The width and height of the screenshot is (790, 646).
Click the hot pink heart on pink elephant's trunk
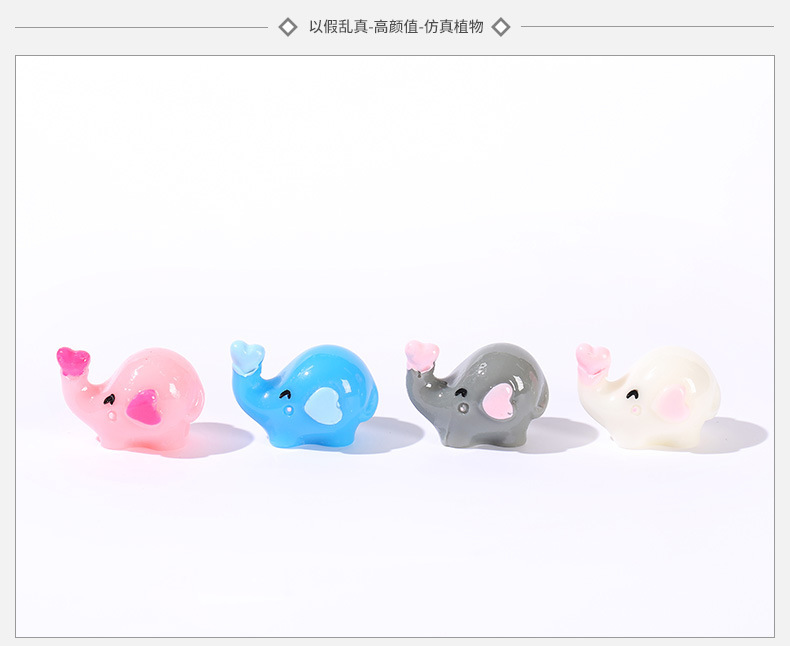[x=73, y=361]
